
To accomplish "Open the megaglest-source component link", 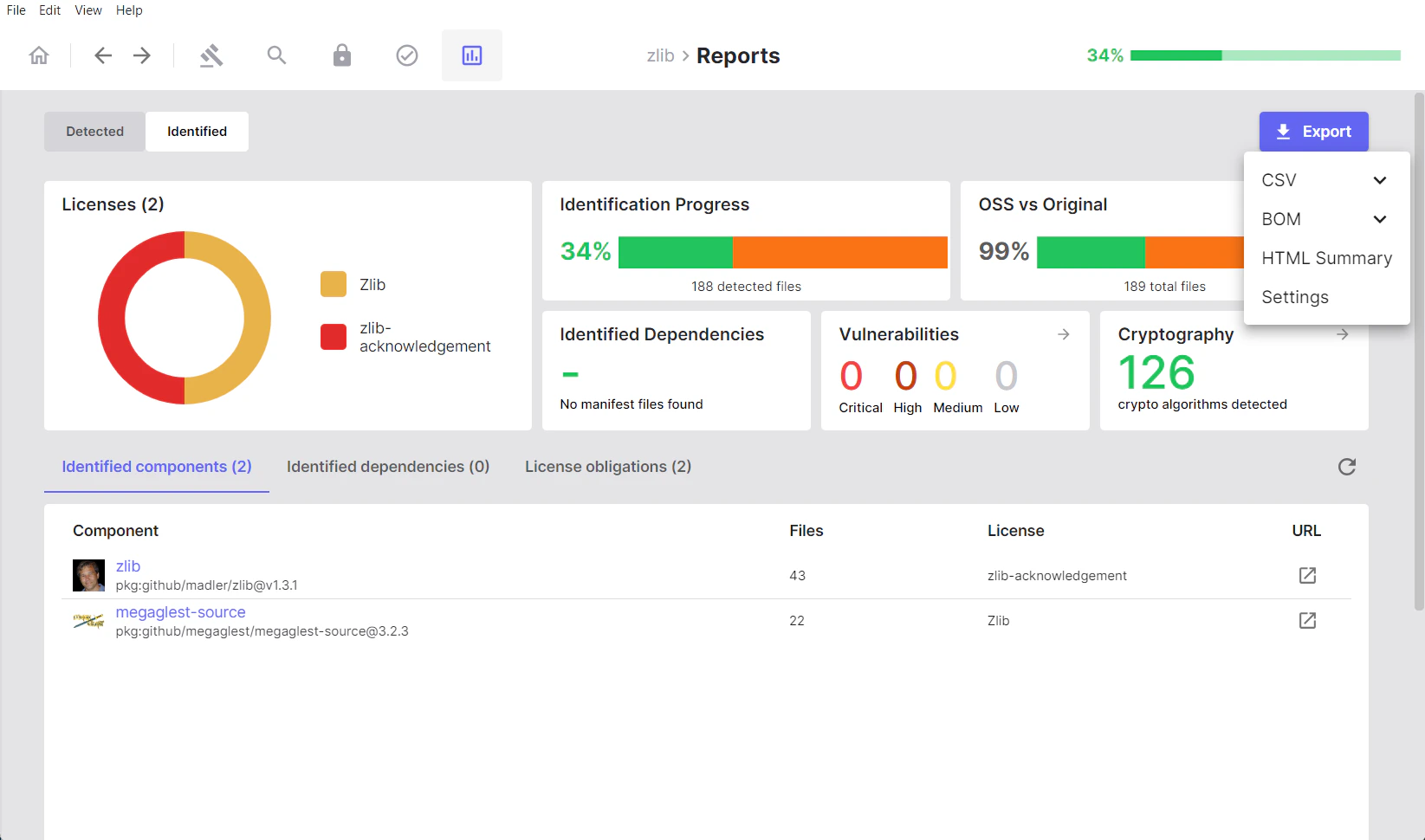I will (180, 612).
